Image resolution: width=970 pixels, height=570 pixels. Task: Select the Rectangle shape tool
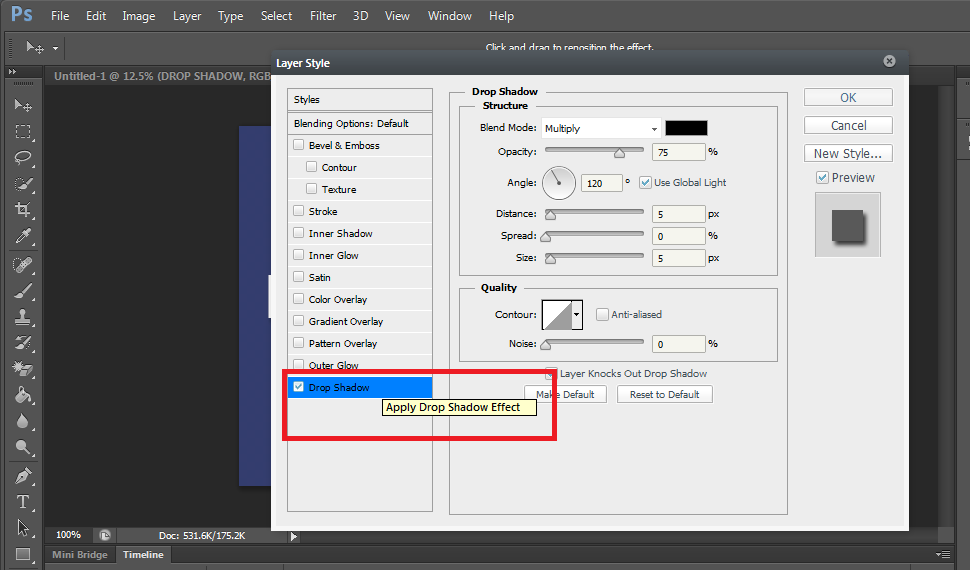point(23,554)
